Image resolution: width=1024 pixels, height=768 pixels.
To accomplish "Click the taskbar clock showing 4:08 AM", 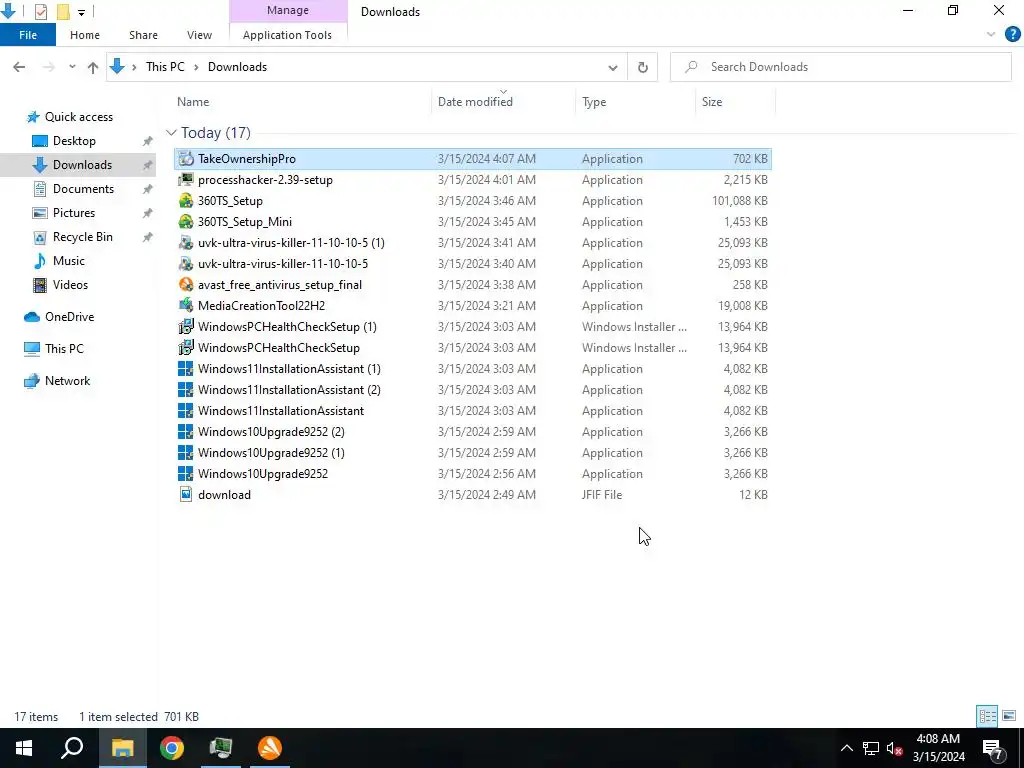I will click(x=938, y=748).
